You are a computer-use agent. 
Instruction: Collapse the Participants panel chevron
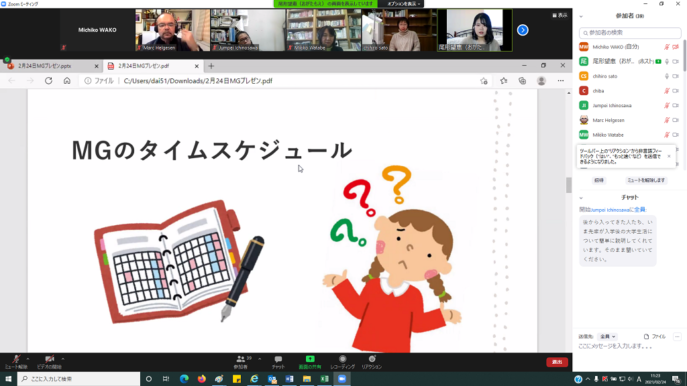[581, 16]
